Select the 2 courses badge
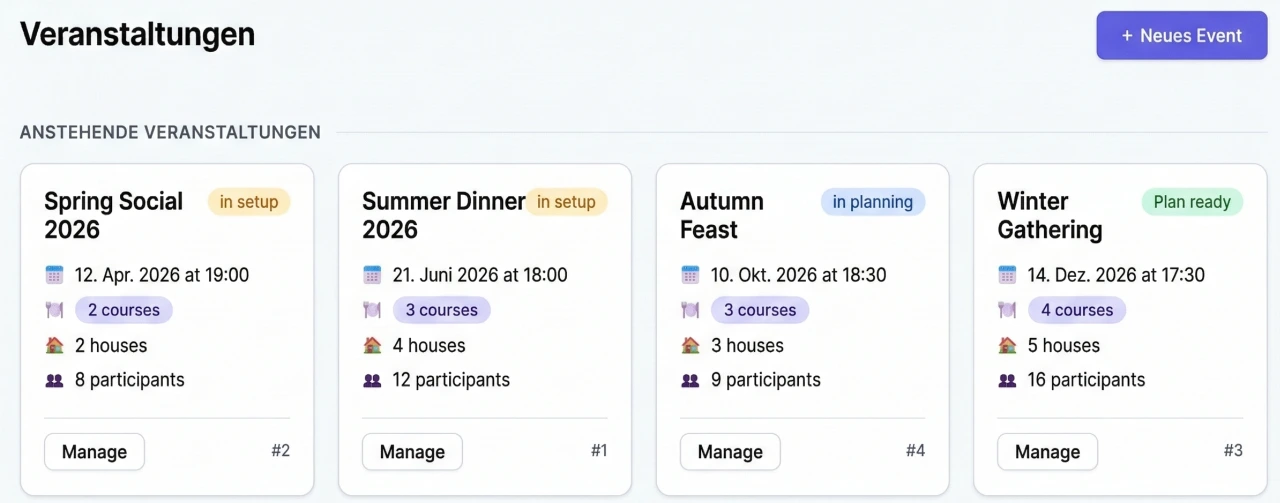This screenshot has height=503, width=1280. [124, 310]
